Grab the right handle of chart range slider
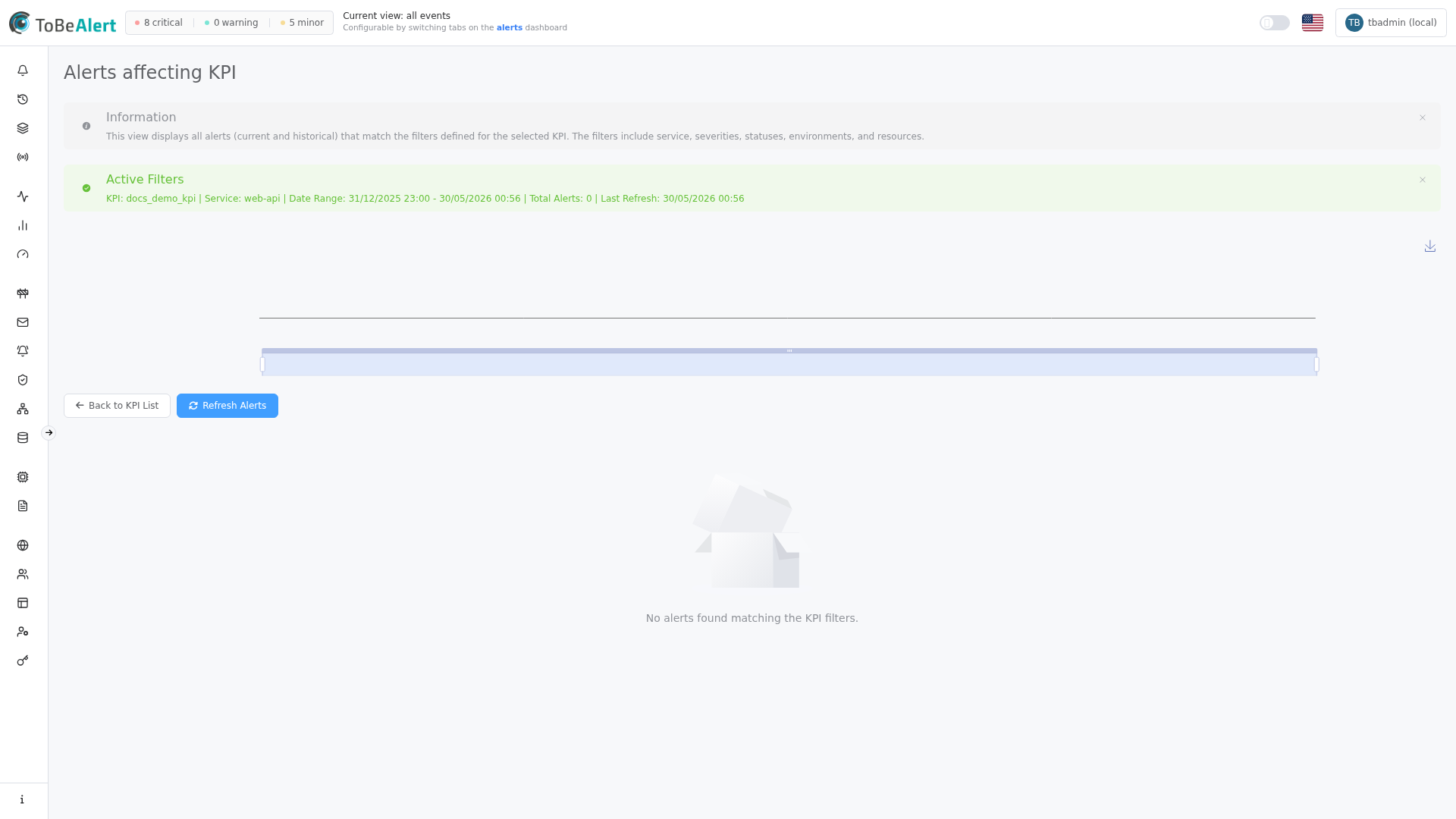Screen dimensions: 1456x819 pyautogui.click(x=1316, y=365)
